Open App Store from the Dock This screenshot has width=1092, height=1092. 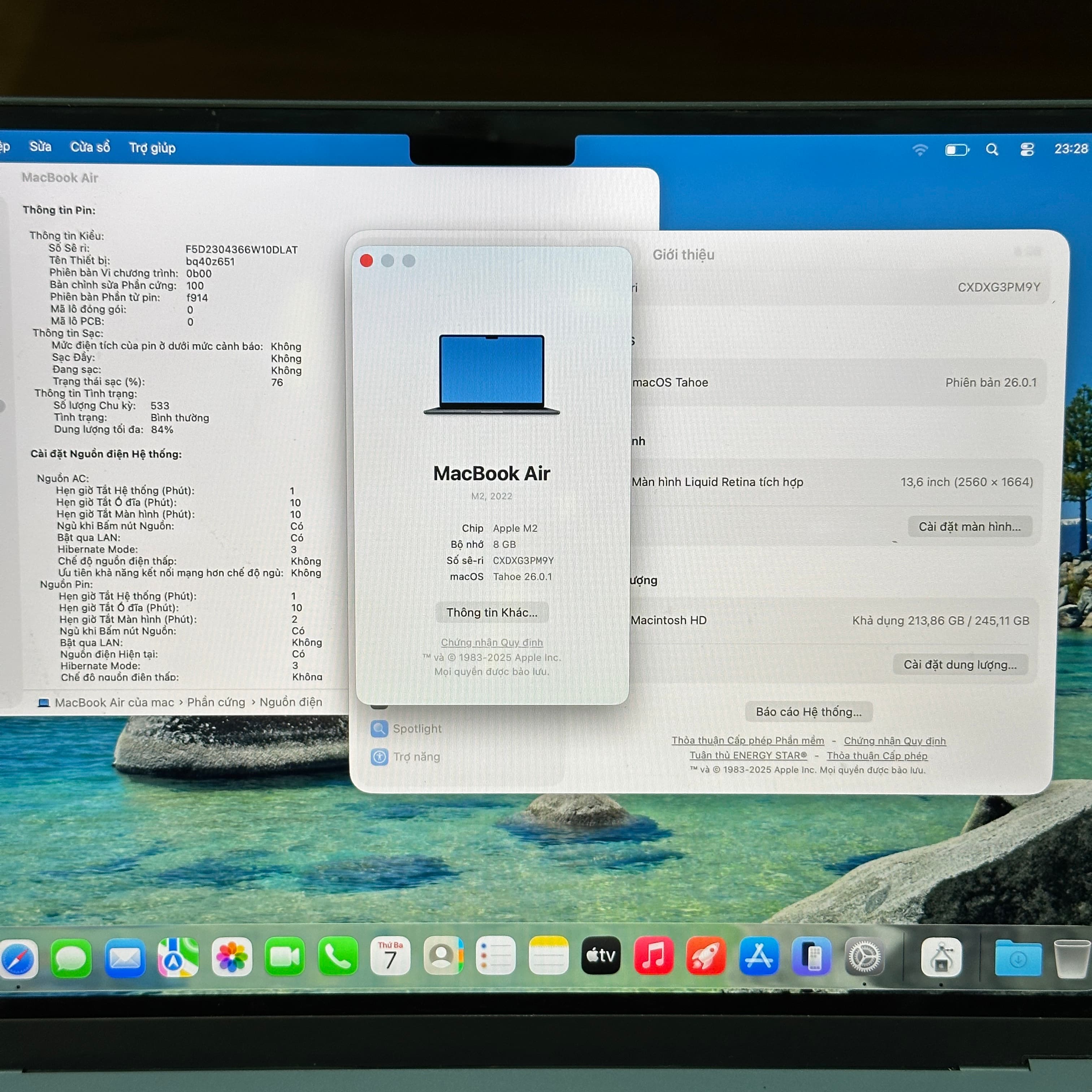[x=759, y=956]
